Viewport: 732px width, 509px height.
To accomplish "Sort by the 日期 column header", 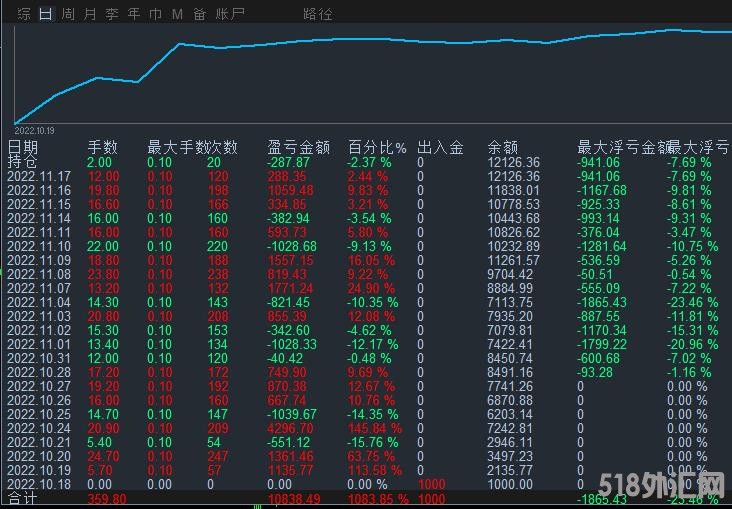I will tap(23, 147).
